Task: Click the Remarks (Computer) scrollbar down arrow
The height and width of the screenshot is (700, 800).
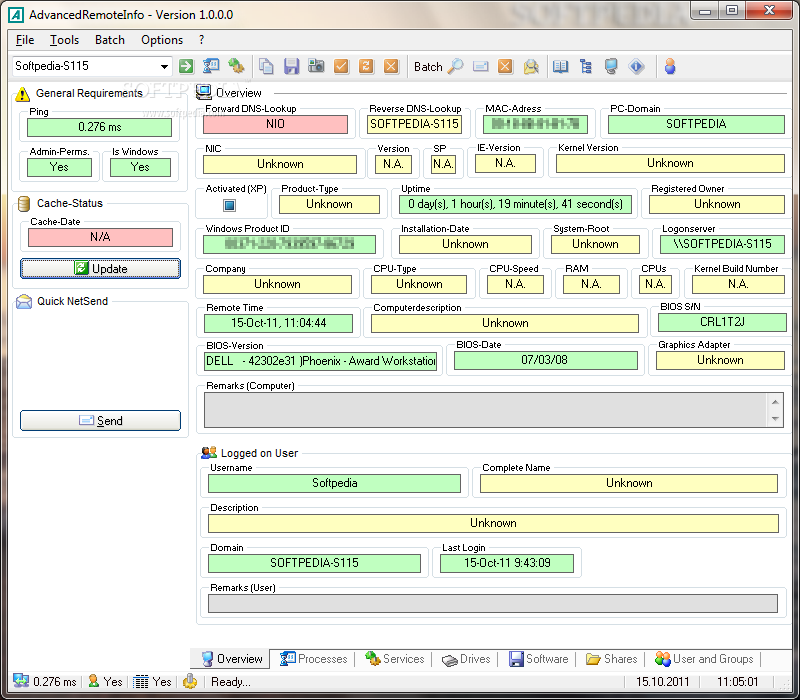Action: tap(776, 419)
